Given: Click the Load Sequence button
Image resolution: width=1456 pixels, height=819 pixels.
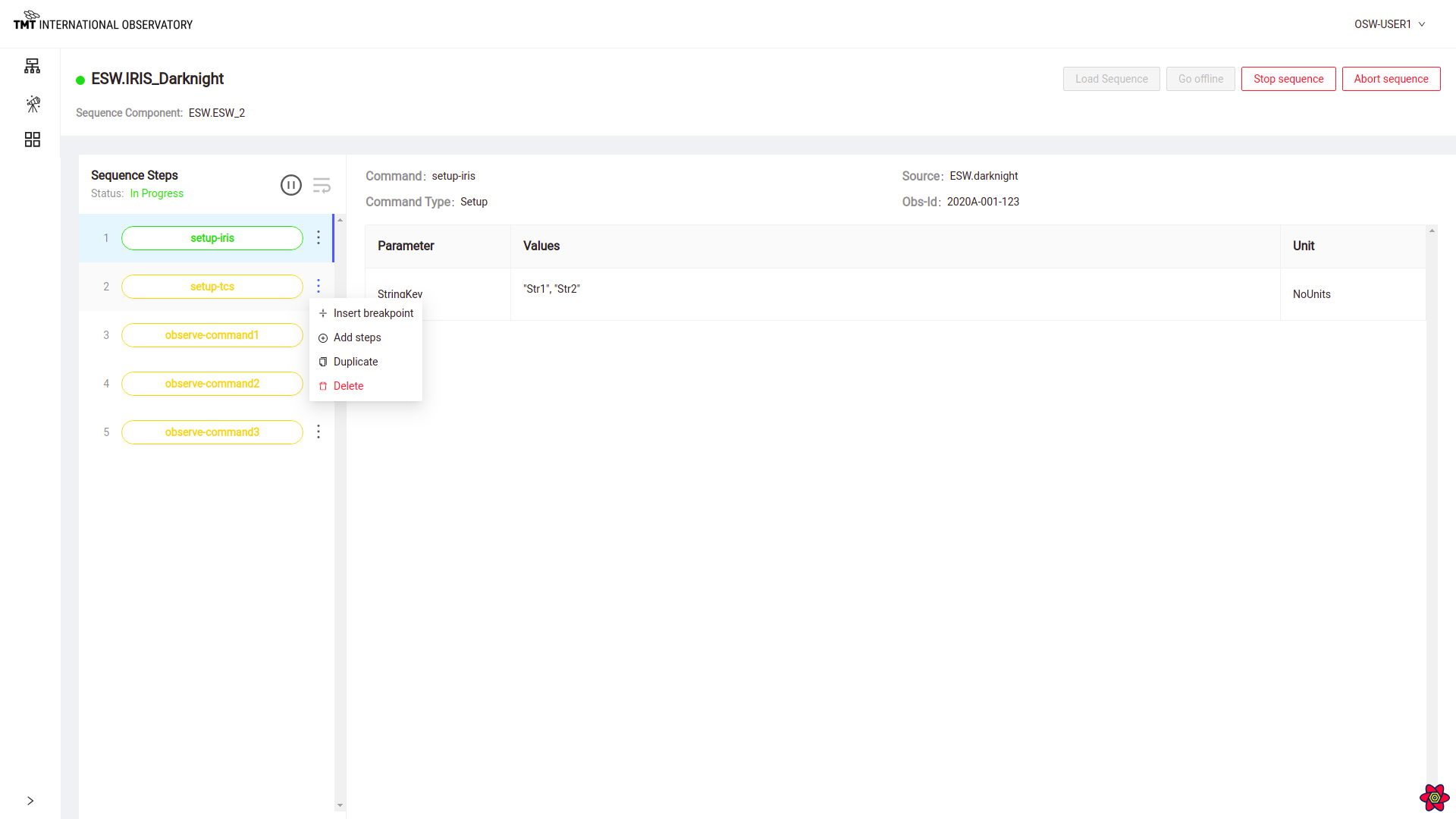Looking at the screenshot, I should coord(1111,79).
